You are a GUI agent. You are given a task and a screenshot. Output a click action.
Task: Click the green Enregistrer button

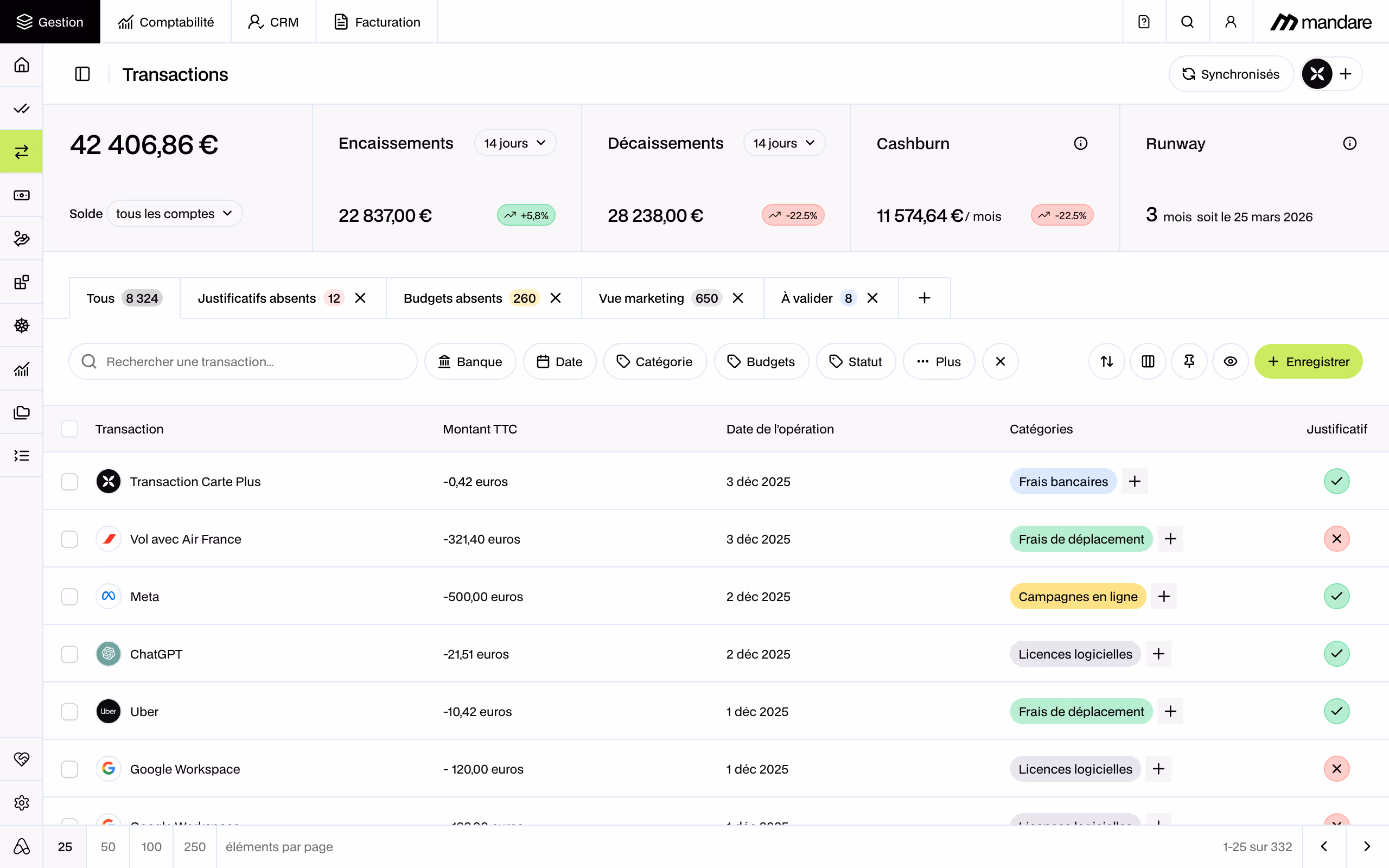click(1308, 361)
